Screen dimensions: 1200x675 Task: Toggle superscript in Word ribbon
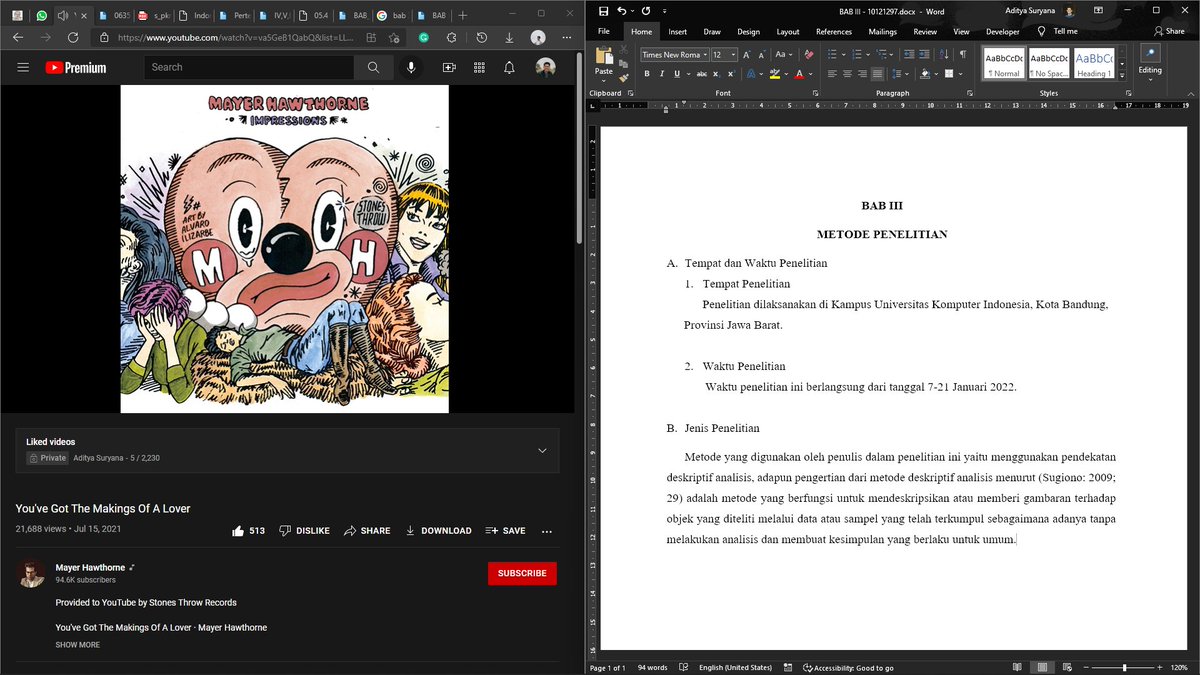point(731,74)
